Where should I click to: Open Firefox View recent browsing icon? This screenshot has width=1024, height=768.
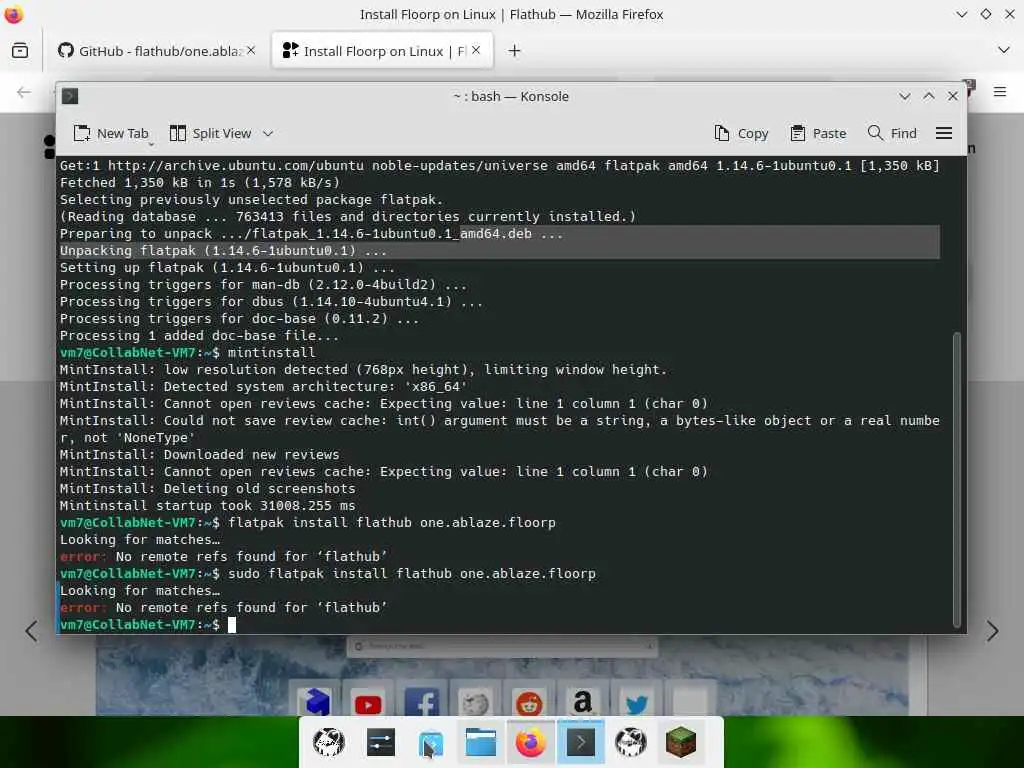[20, 50]
